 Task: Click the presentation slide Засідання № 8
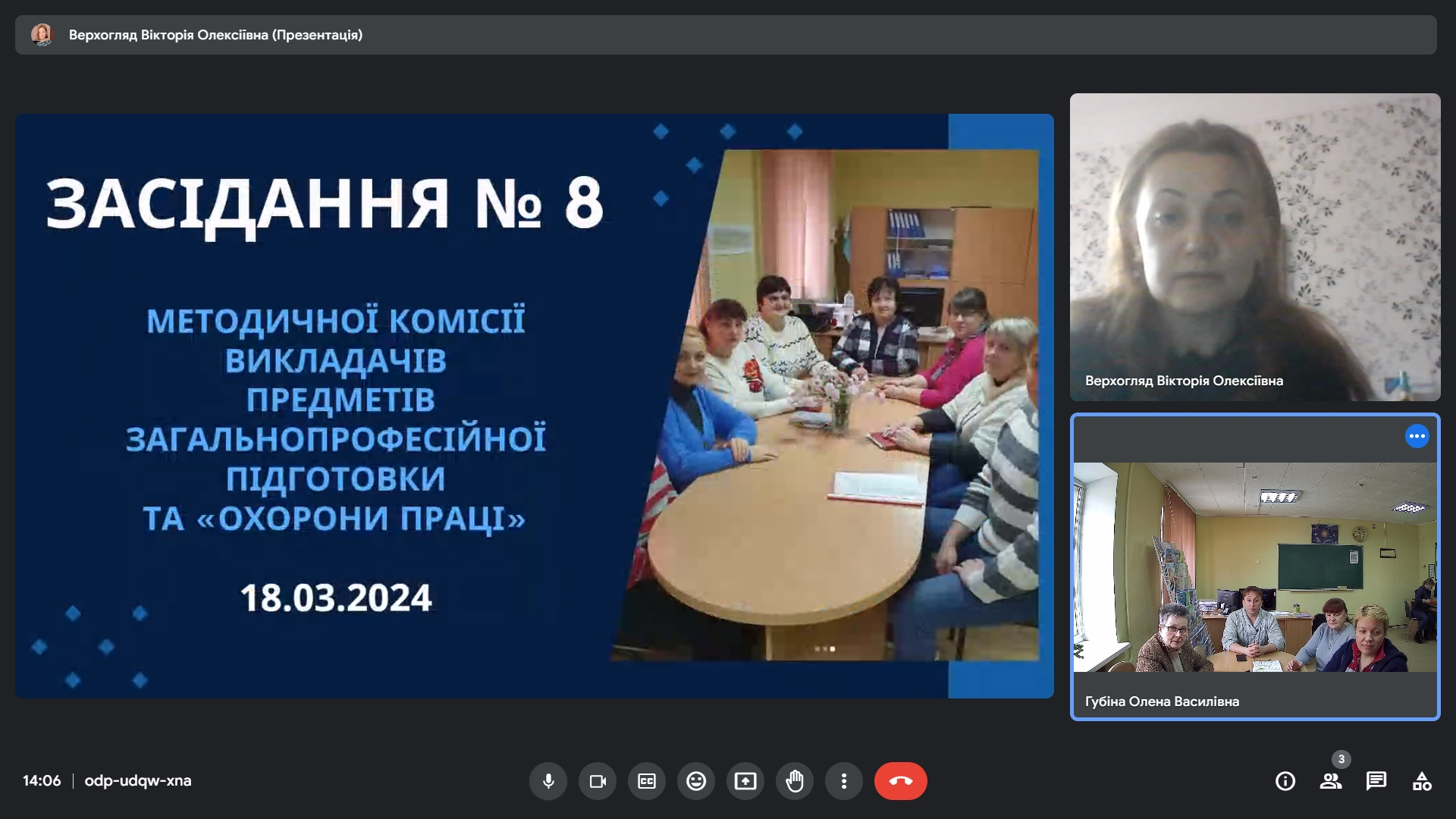point(535,406)
